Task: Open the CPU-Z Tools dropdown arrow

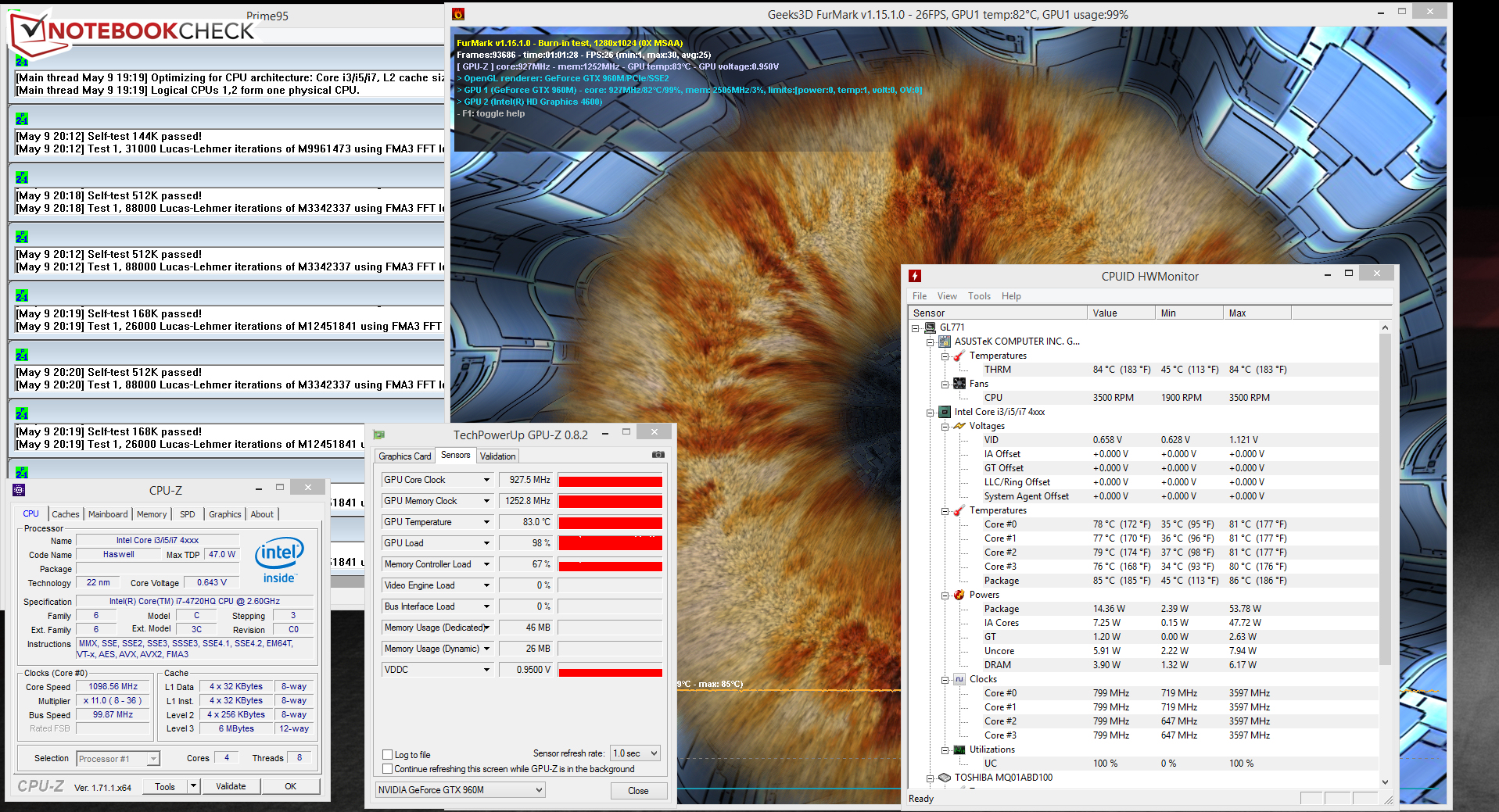Action: [193, 786]
